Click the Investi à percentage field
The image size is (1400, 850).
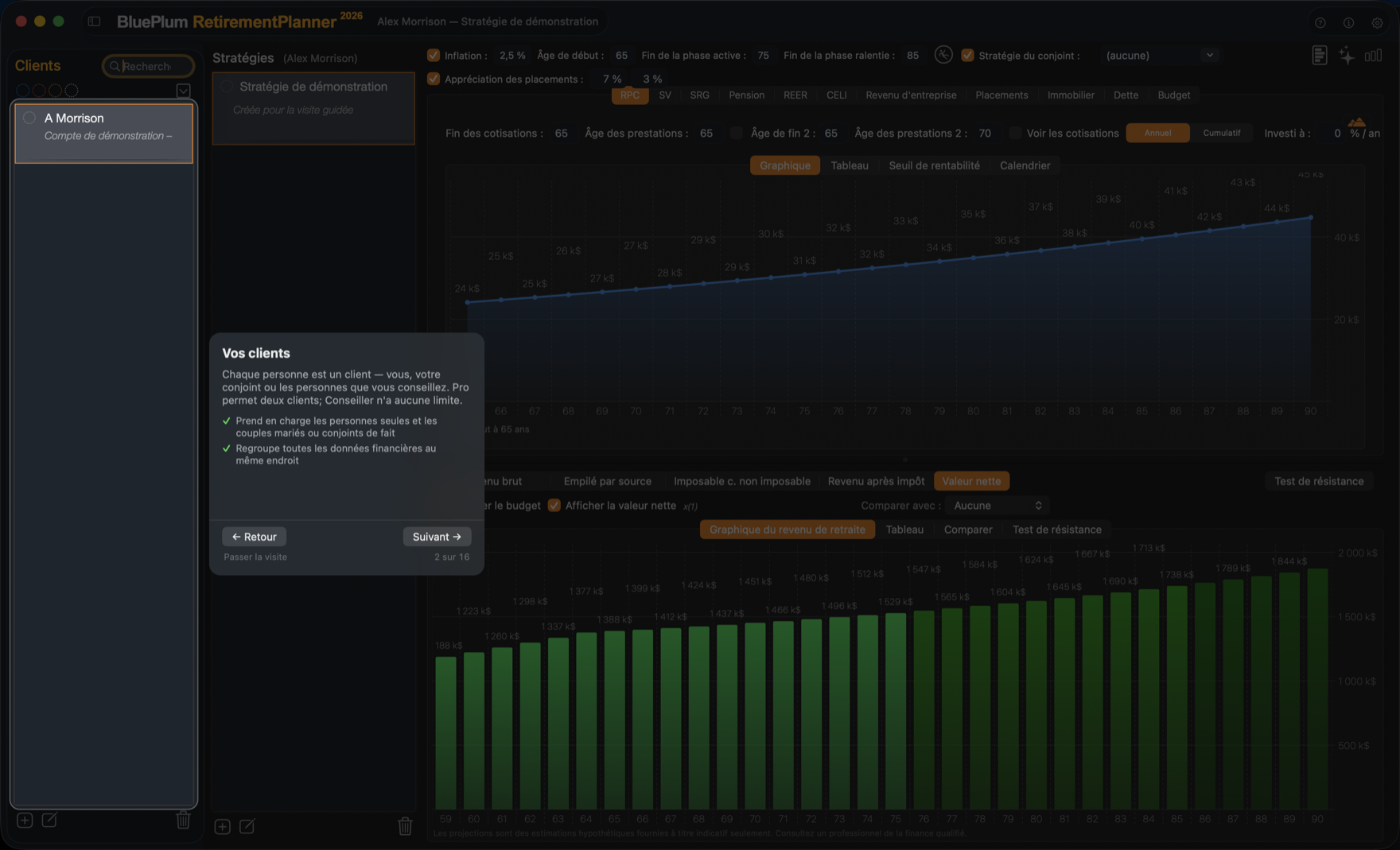[x=1337, y=134]
